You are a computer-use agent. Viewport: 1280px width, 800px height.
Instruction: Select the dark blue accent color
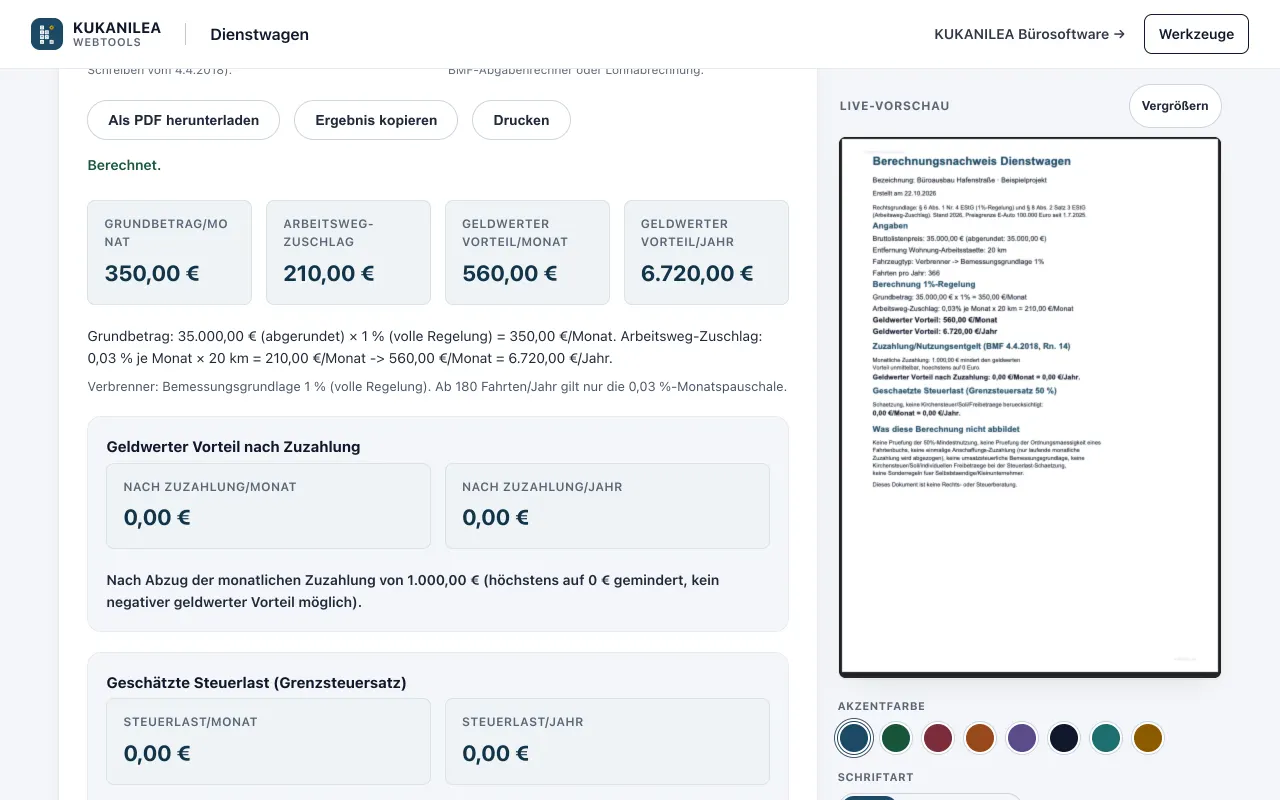pyautogui.click(x=854, y=738)
